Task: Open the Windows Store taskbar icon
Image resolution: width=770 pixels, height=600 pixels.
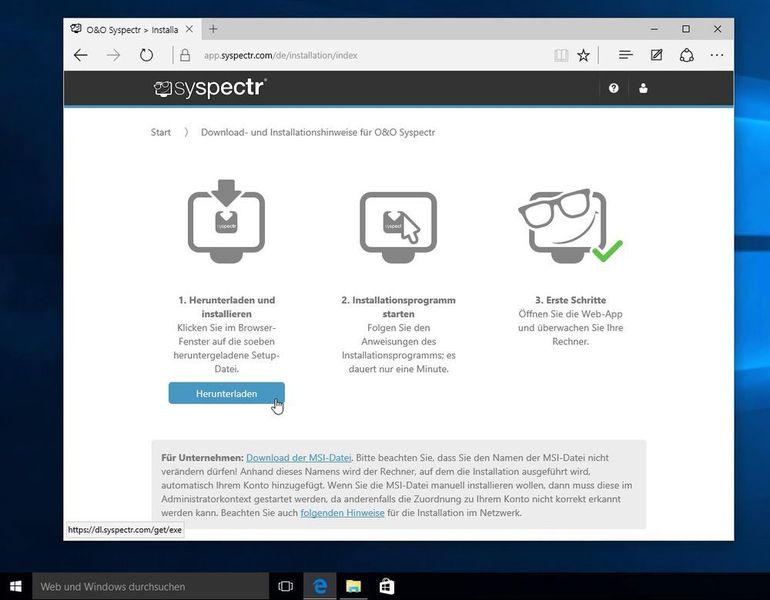Action: (x=387, y=586)
